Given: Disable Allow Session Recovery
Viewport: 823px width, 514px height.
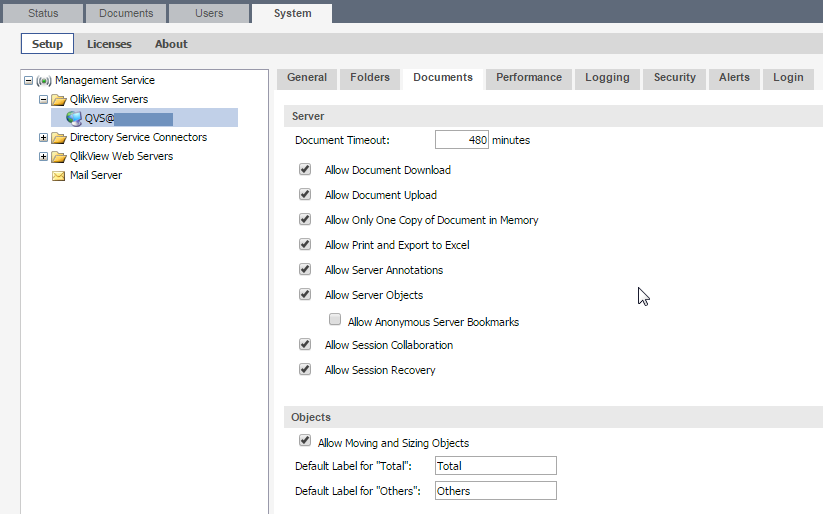Looking at the screenshot, I should tap(305, 369).
